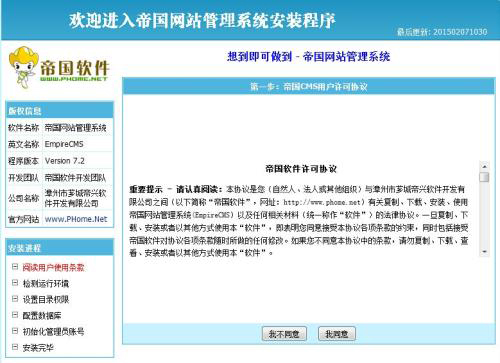Click the 软件名称 label
This screenshot has width=500, height=363.
(24, 128)
